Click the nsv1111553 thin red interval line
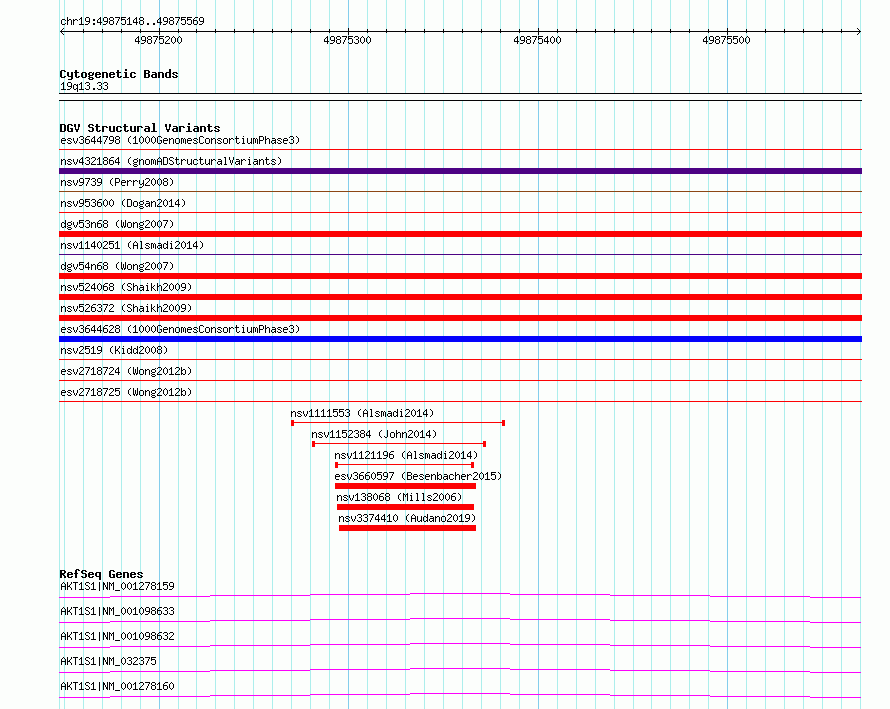 click(398, 423)
